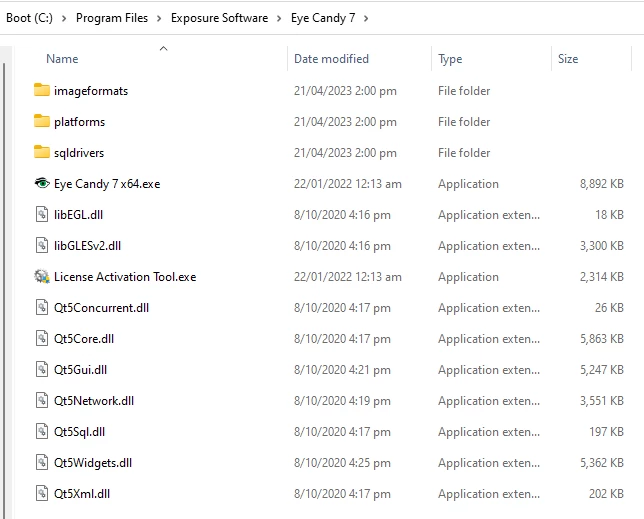
Task: Click the Qt5Core.dll file icon
Action: (x=41, y=338)
